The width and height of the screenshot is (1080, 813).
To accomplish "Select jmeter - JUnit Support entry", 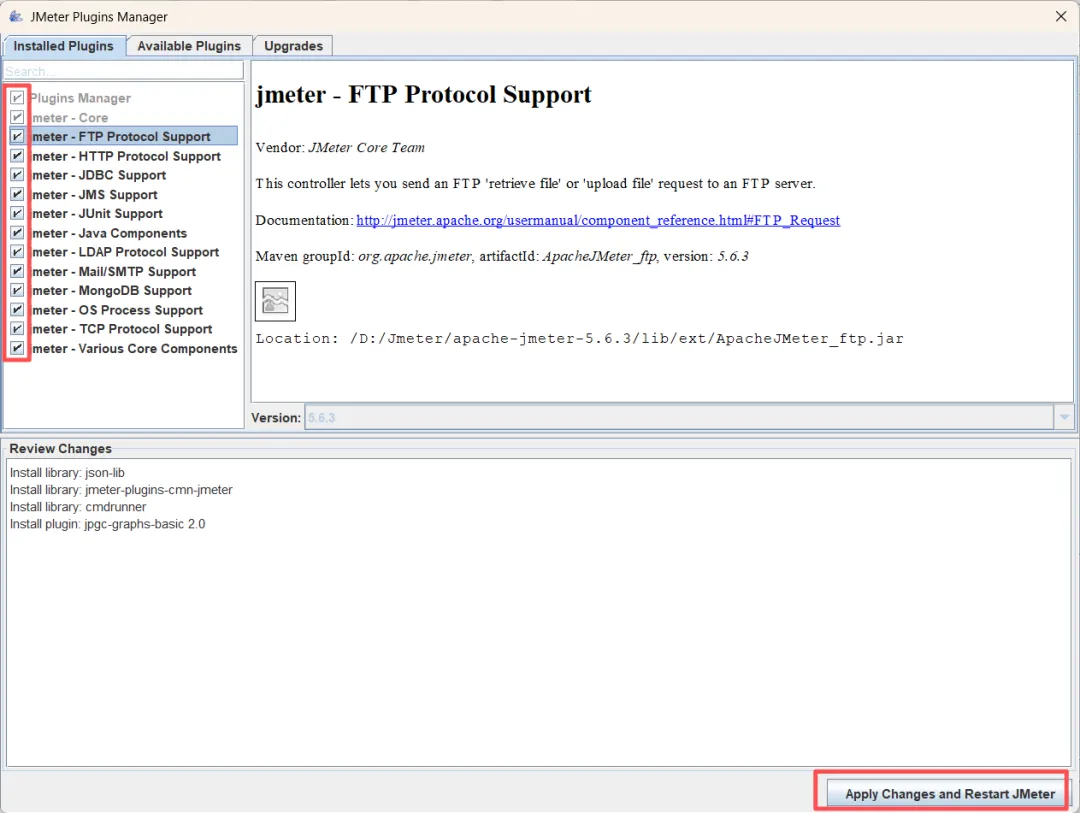I will click(x=97, y=214).
